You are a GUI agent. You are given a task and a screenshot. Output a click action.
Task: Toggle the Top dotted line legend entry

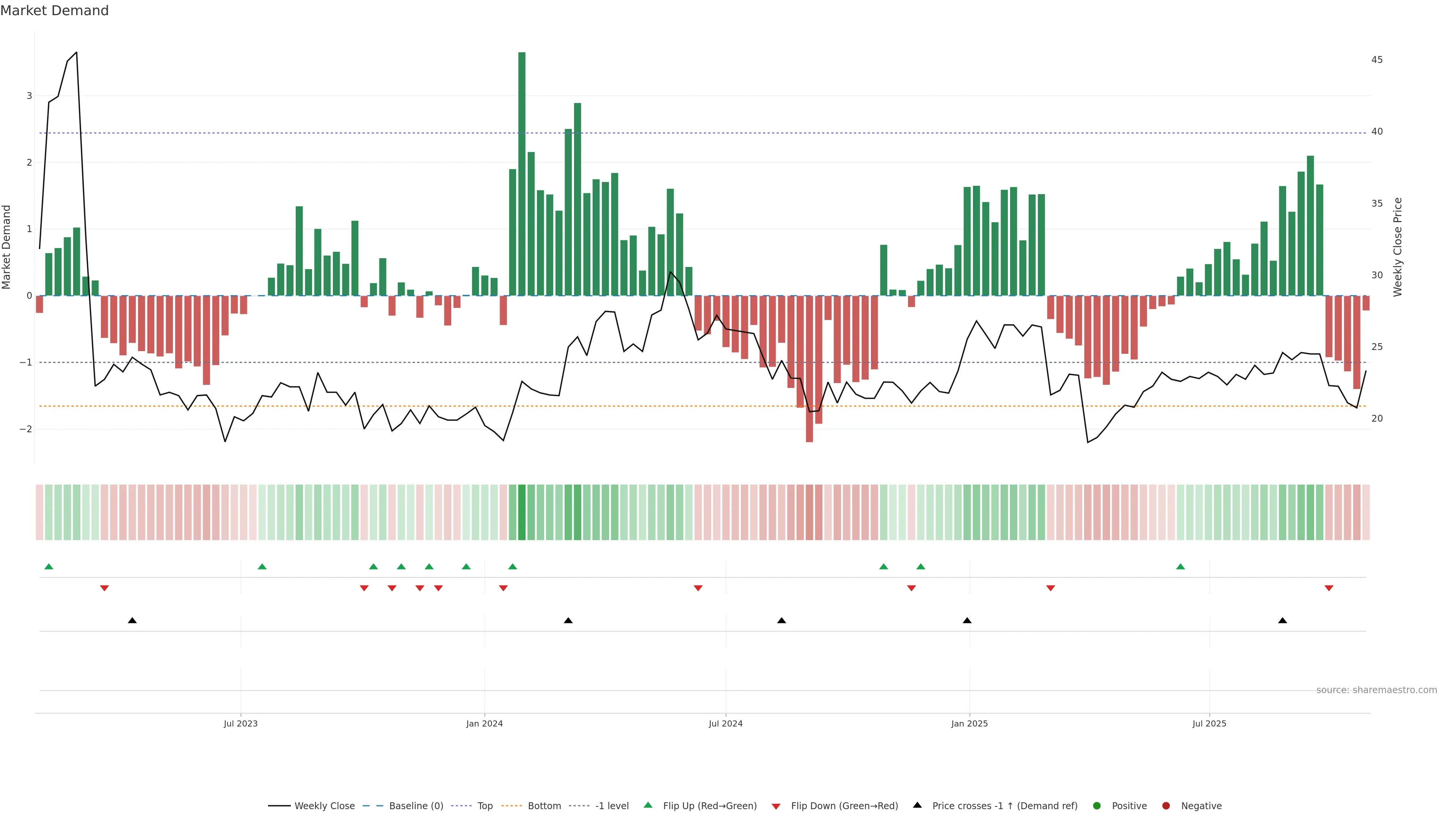[x=485, y=806]
